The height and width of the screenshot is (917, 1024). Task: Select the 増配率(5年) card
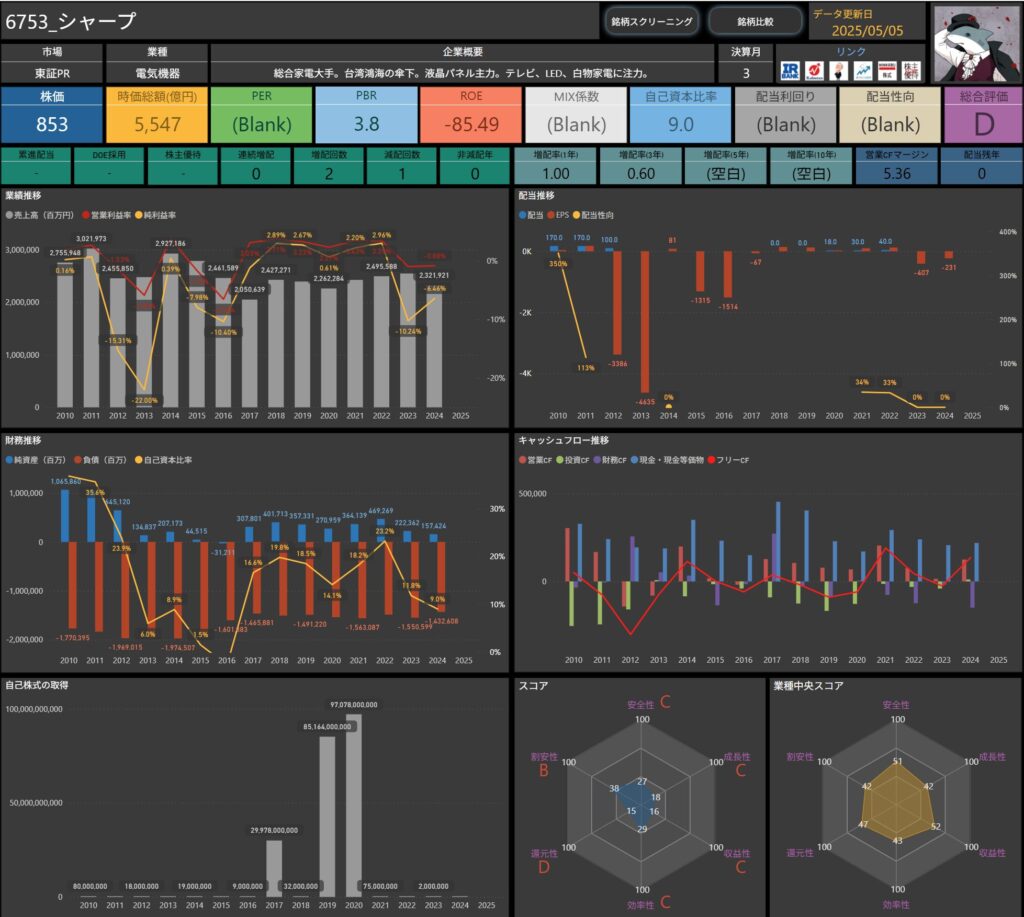click(726, 166)
